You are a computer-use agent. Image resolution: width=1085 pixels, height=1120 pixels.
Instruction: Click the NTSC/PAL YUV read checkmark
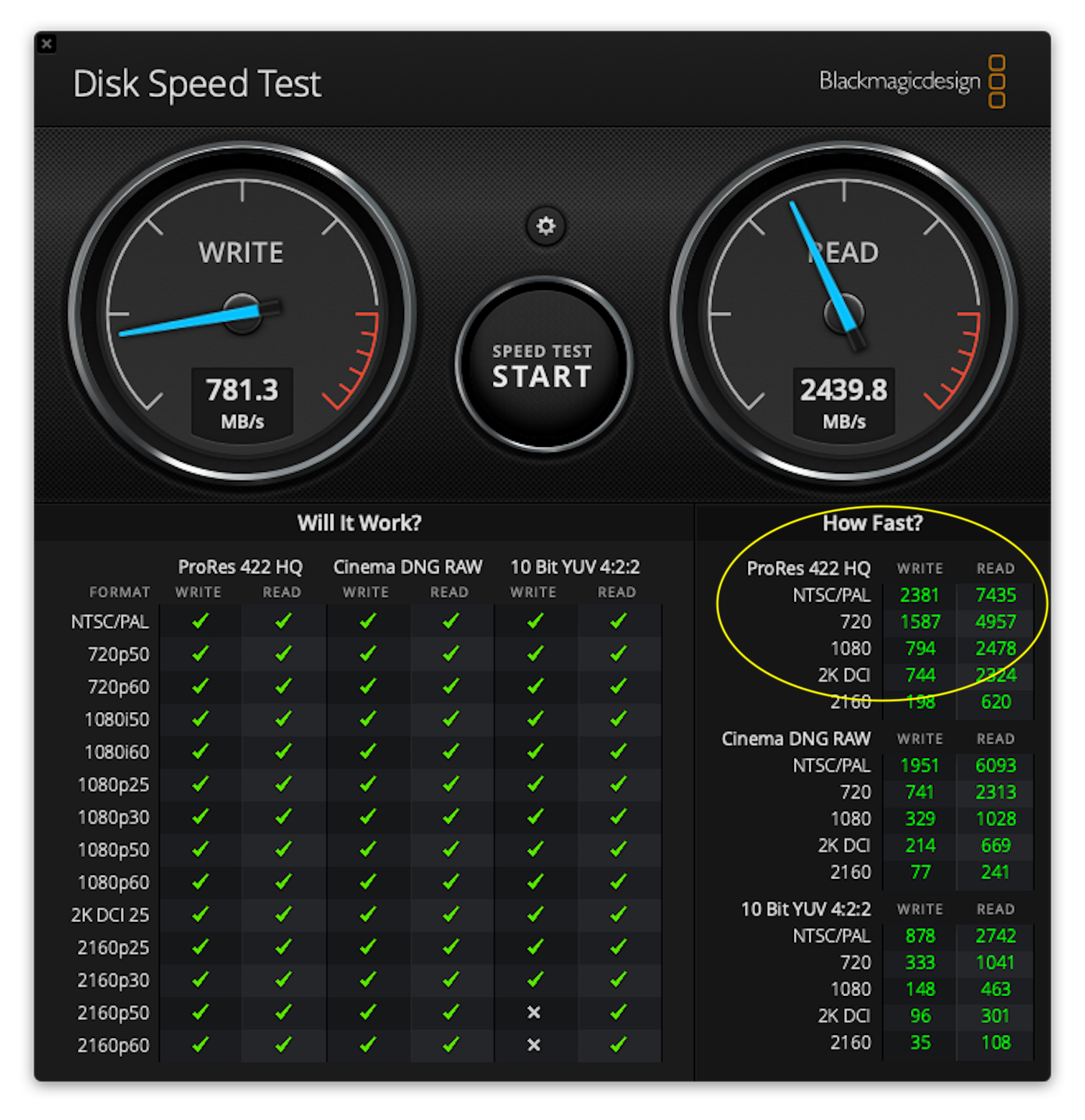pyautogui.click(x=619, y=622)
